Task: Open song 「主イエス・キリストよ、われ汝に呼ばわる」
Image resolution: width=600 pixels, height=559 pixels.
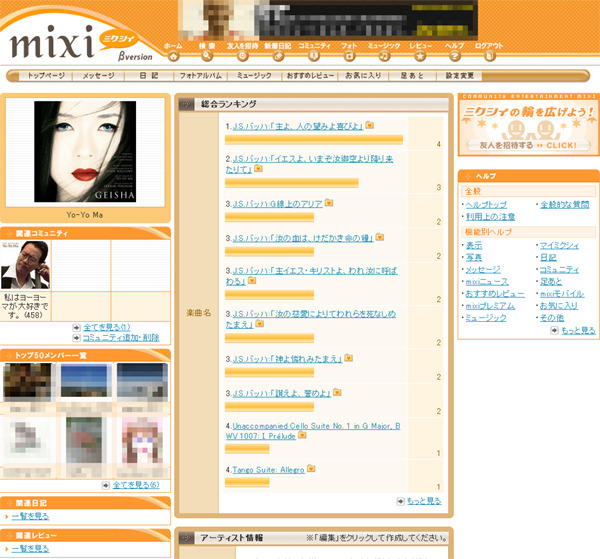Action: 311,276
